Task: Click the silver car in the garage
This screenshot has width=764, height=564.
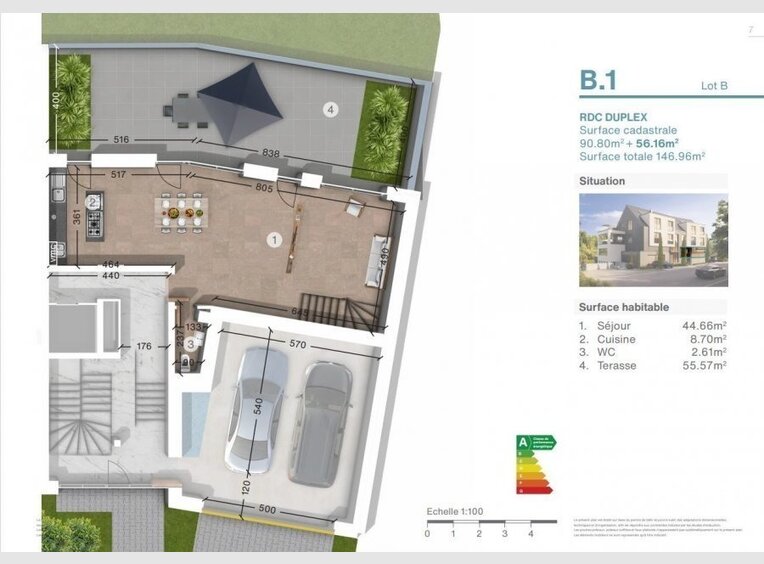Action: click(256, 410)
